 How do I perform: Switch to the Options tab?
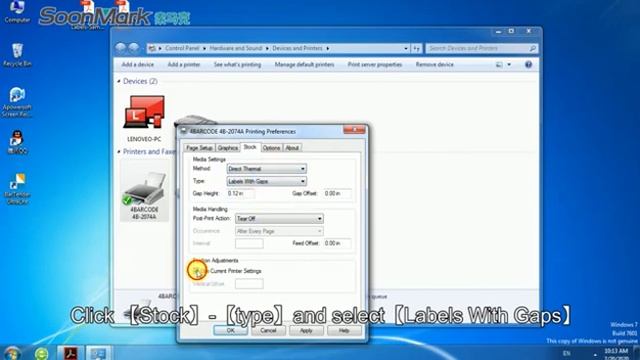coord(271,148)
